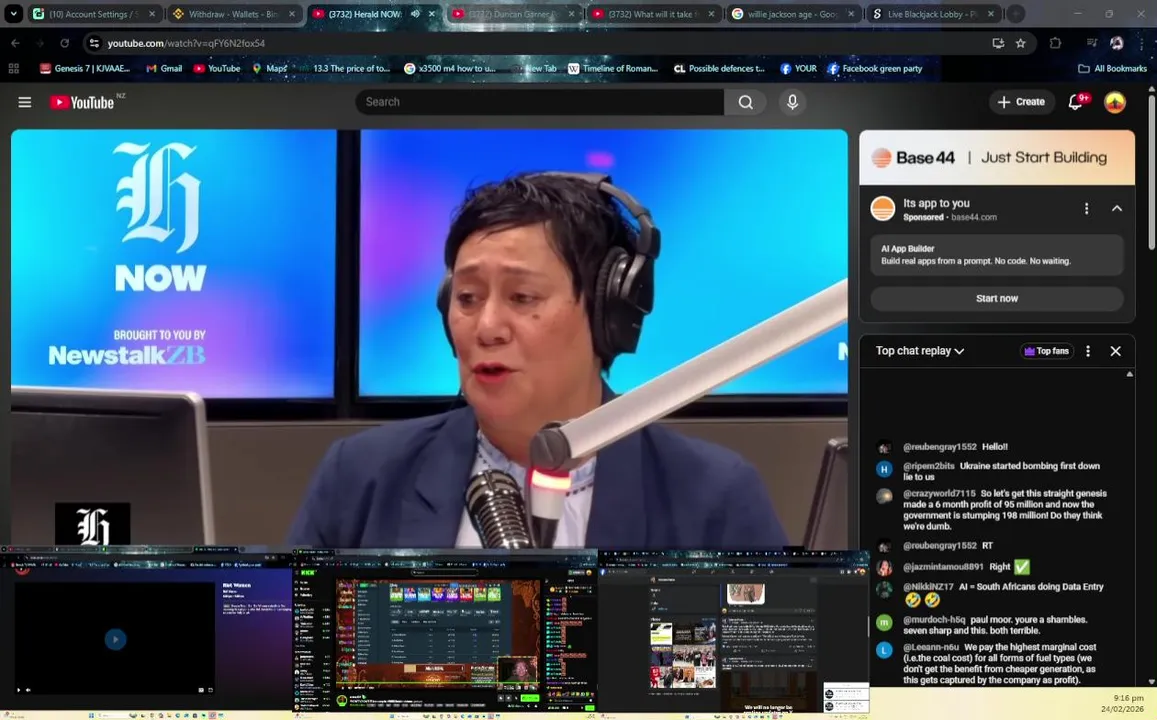Click the install/cast icon in address bar

click(998, 44)
